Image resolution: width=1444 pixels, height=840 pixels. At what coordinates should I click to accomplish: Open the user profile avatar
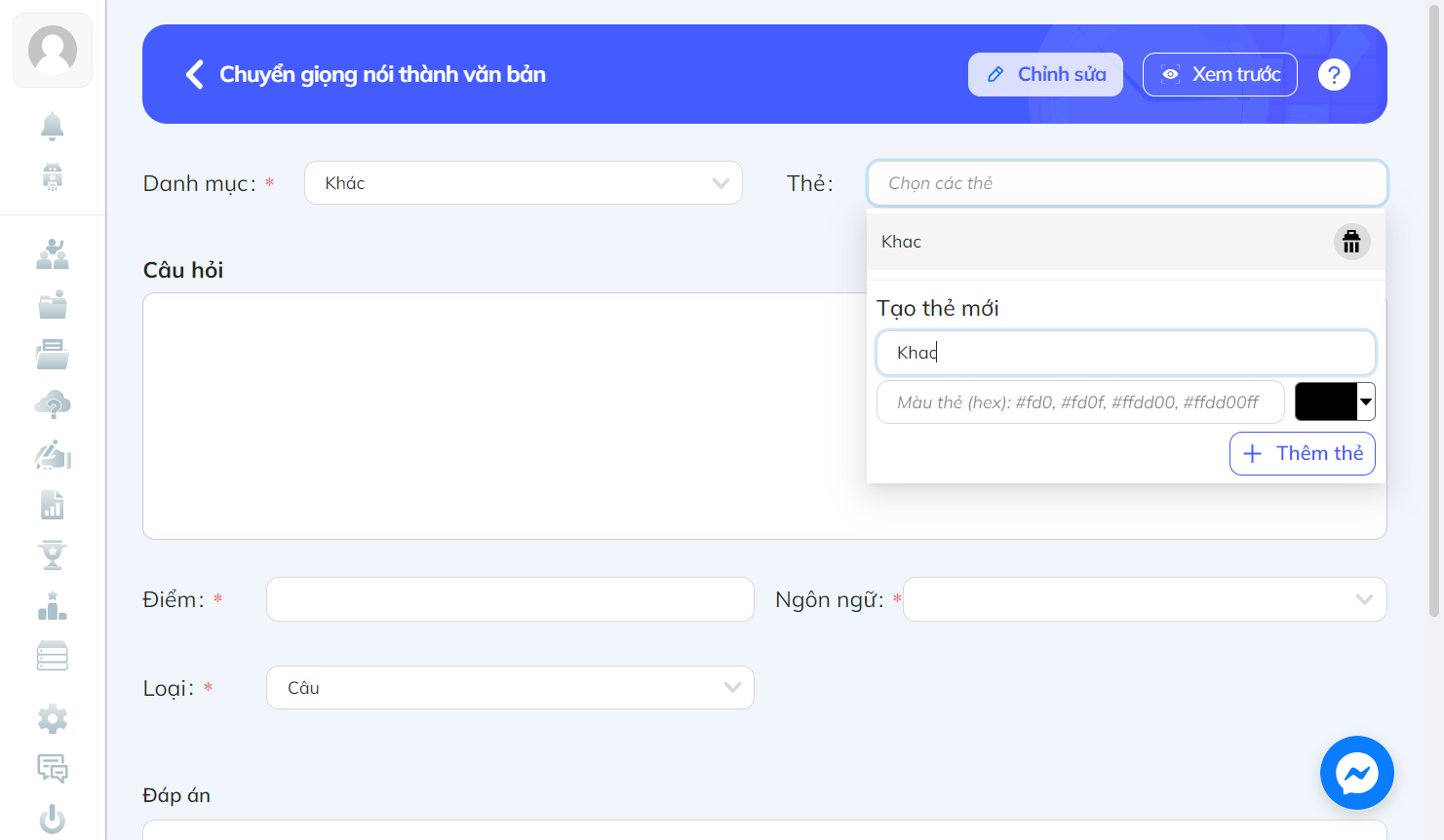coord(53,50)
